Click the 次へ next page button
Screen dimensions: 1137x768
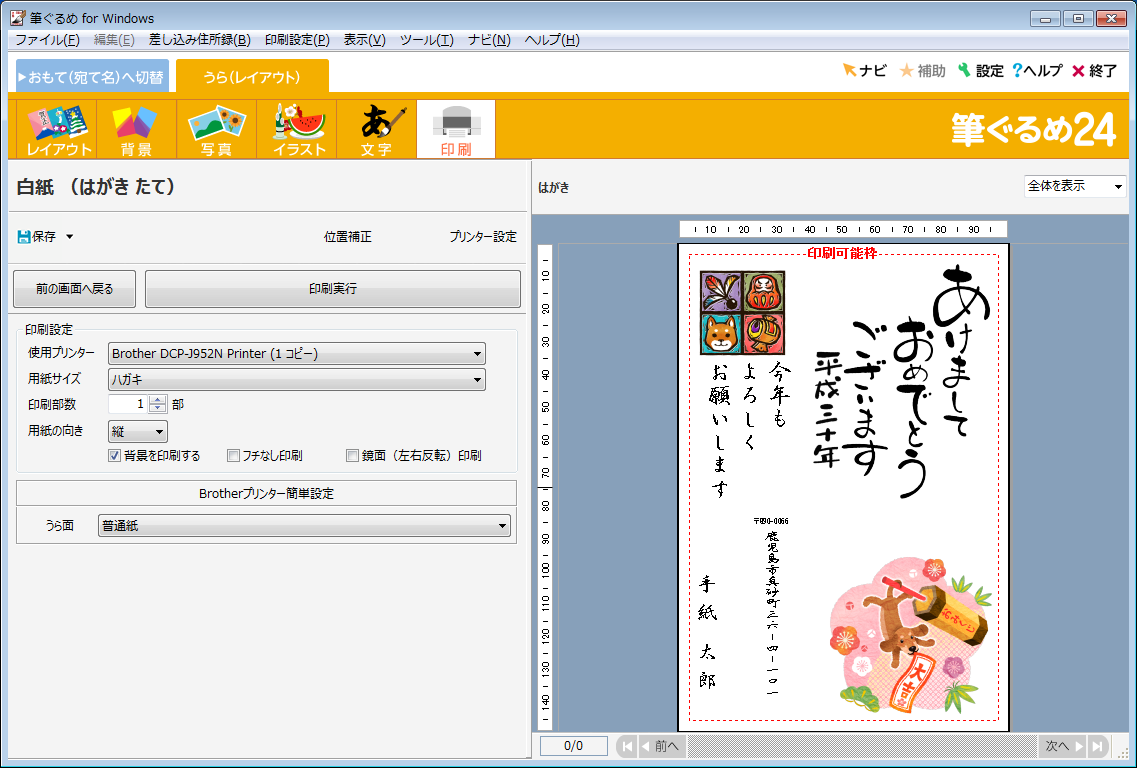point(1063,746)
